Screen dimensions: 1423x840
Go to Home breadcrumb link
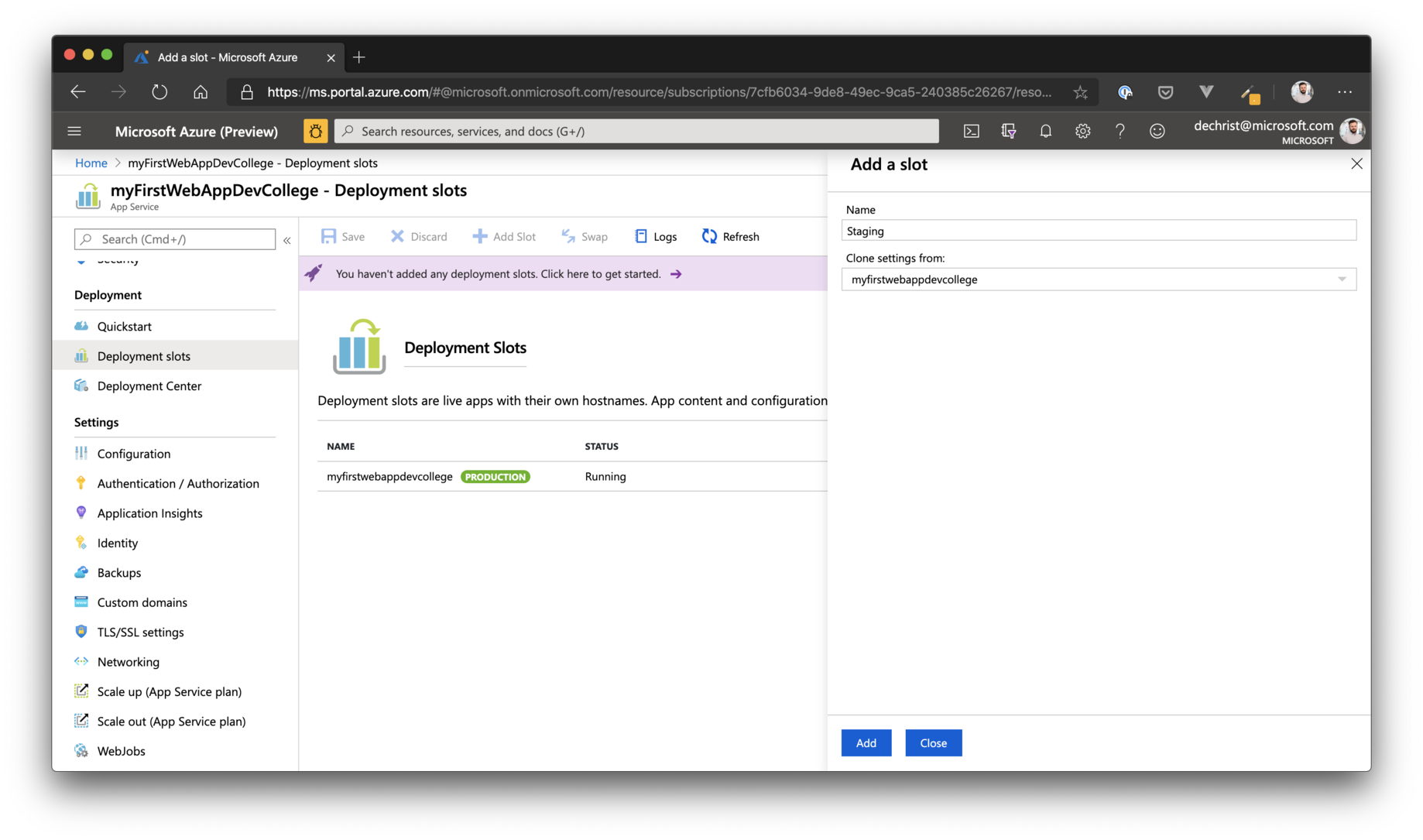tap(91, 163)
